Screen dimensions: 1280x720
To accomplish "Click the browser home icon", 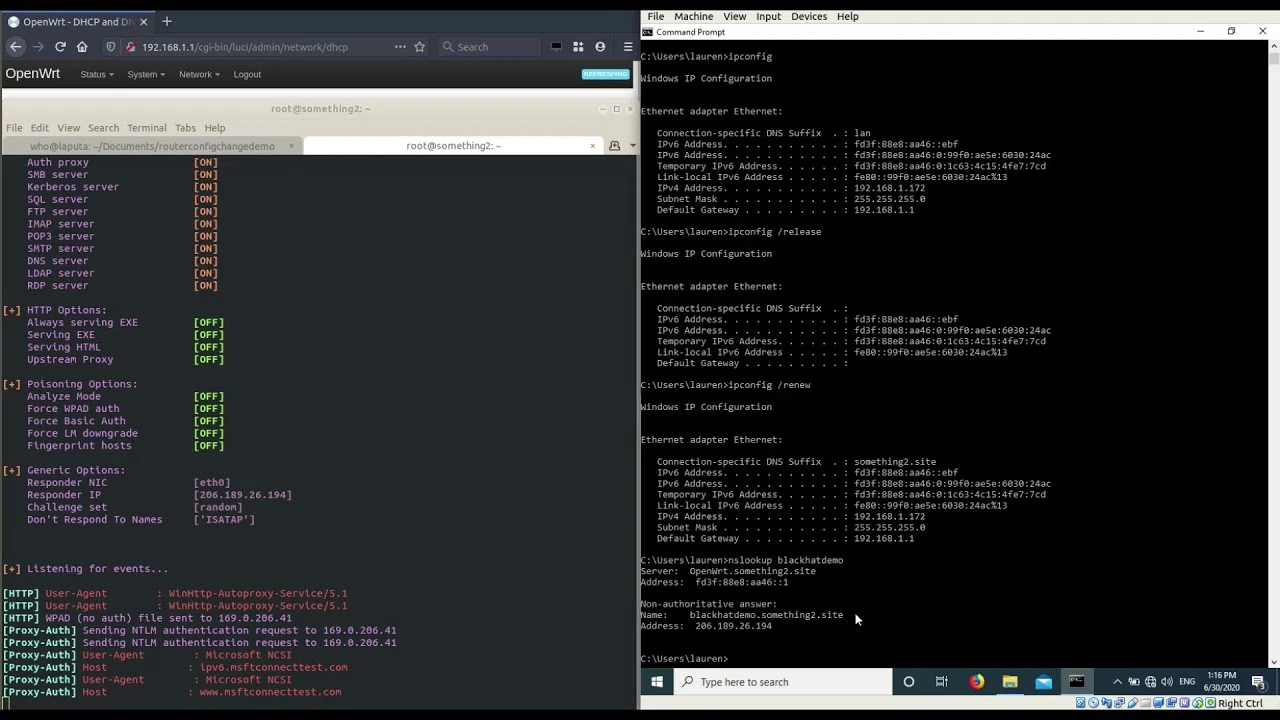I will [x=82, y=47].
